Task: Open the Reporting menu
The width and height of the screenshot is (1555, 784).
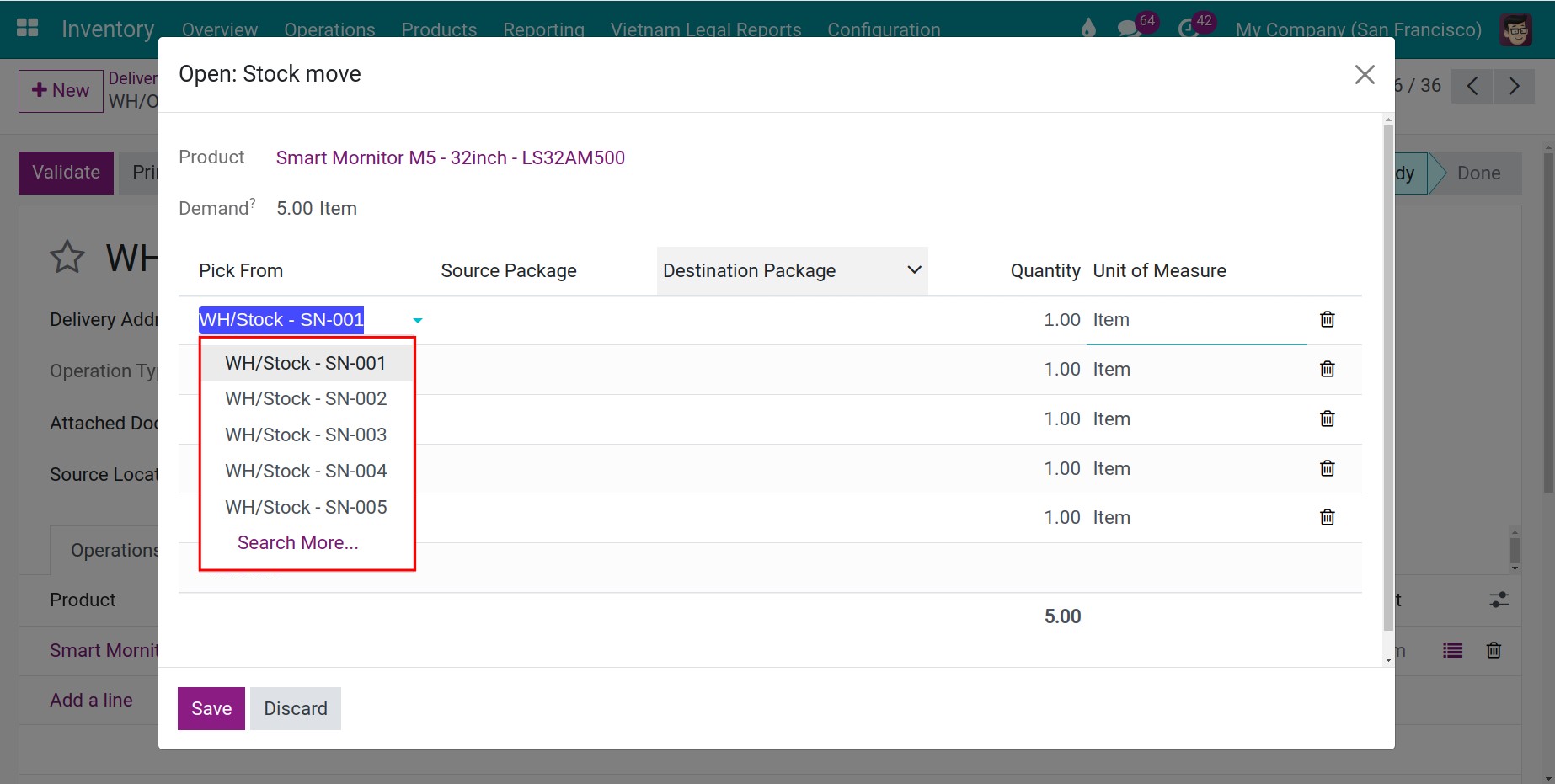Action: [543, 29]
